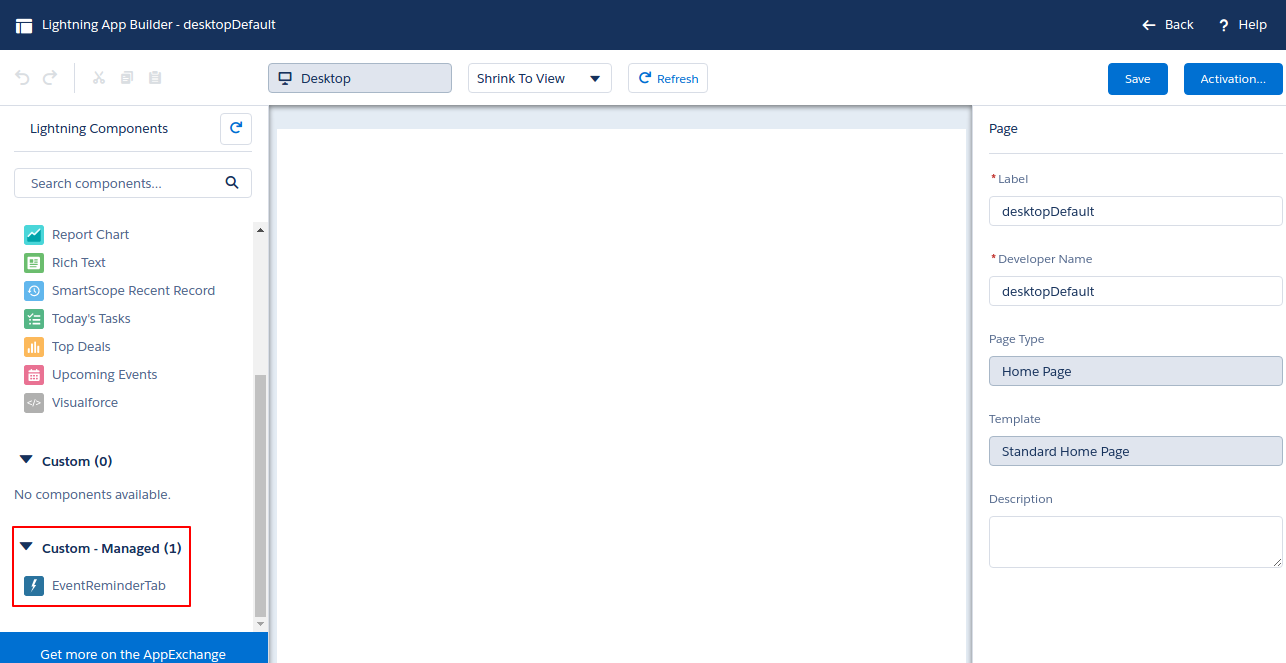Screen dimensions: 1286x663
Task: Select the Desktop form factor
Action: click(x=359, y=79)
